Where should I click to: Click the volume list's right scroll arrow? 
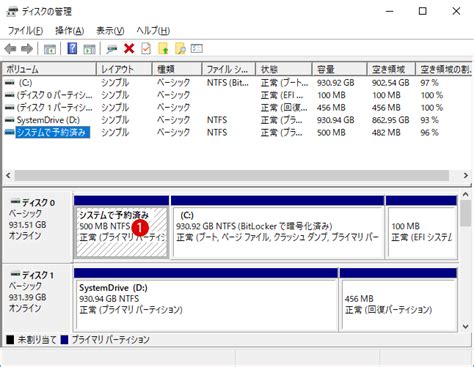tap(466, 176)
